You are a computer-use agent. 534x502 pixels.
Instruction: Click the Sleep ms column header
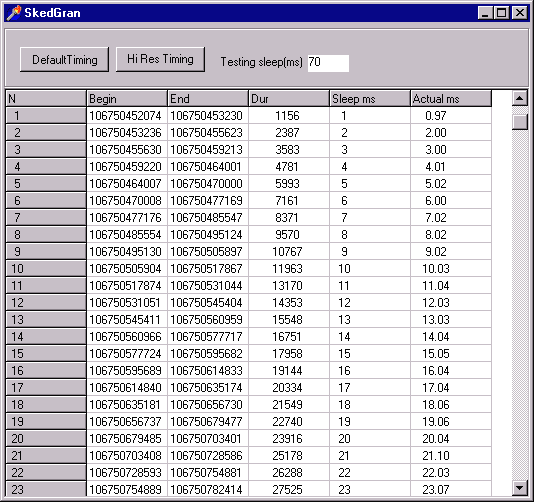point(370,99)
